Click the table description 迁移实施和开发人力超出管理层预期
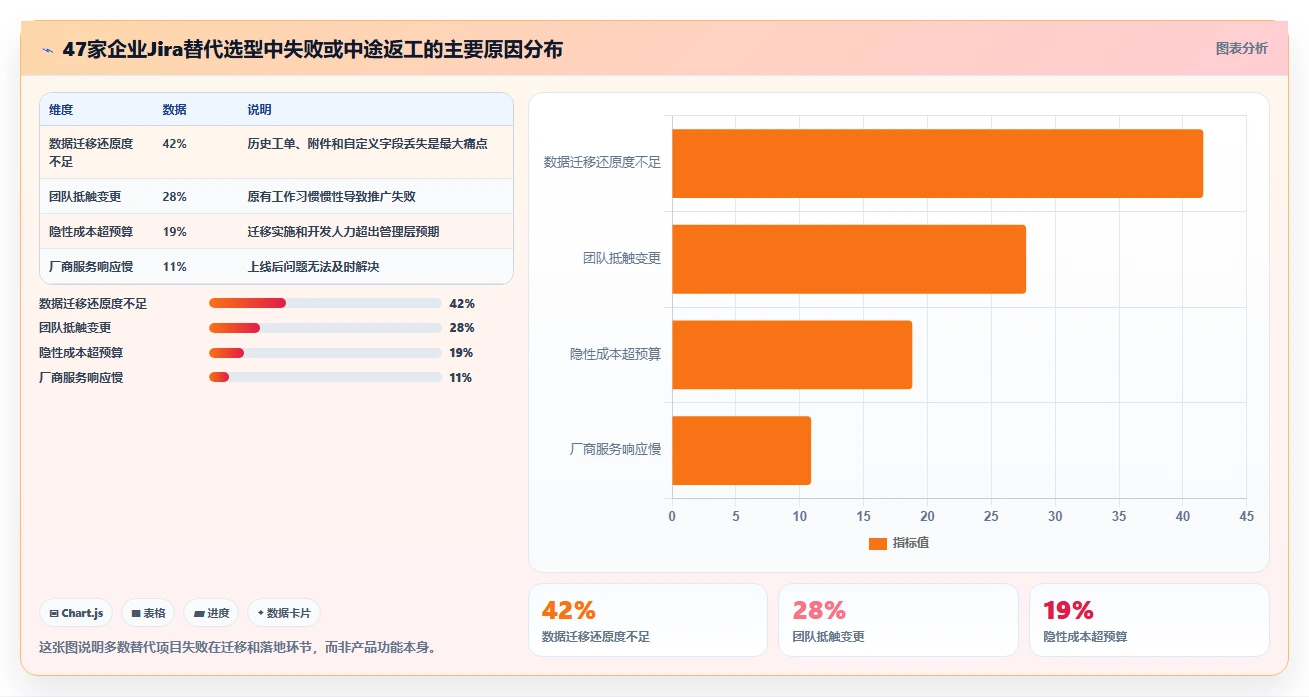 pos(343,232)
